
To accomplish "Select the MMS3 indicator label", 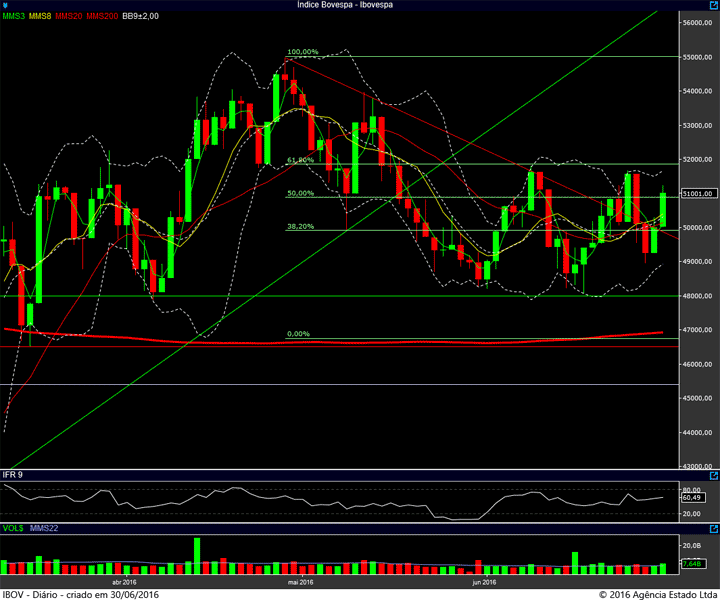I will 14,16.
